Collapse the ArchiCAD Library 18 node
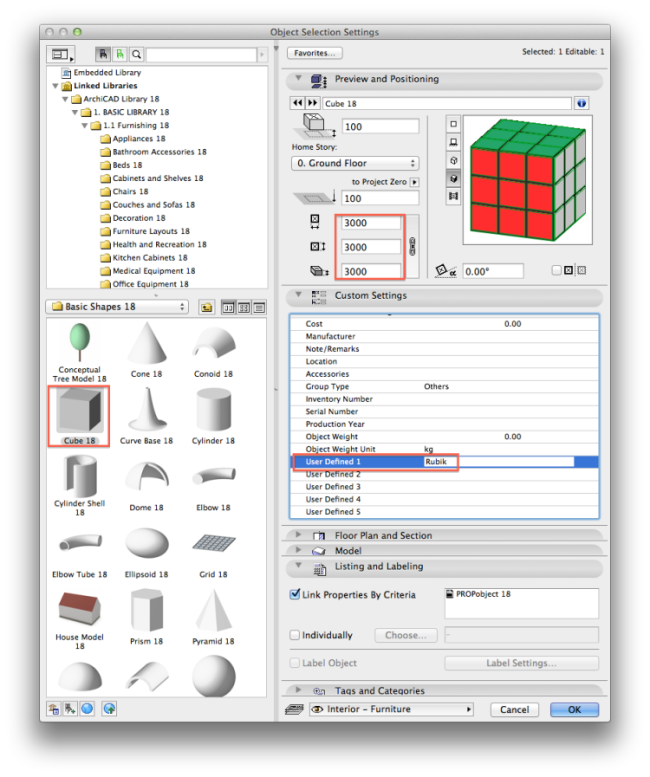 pyautogui.click(x=65, y=99)
